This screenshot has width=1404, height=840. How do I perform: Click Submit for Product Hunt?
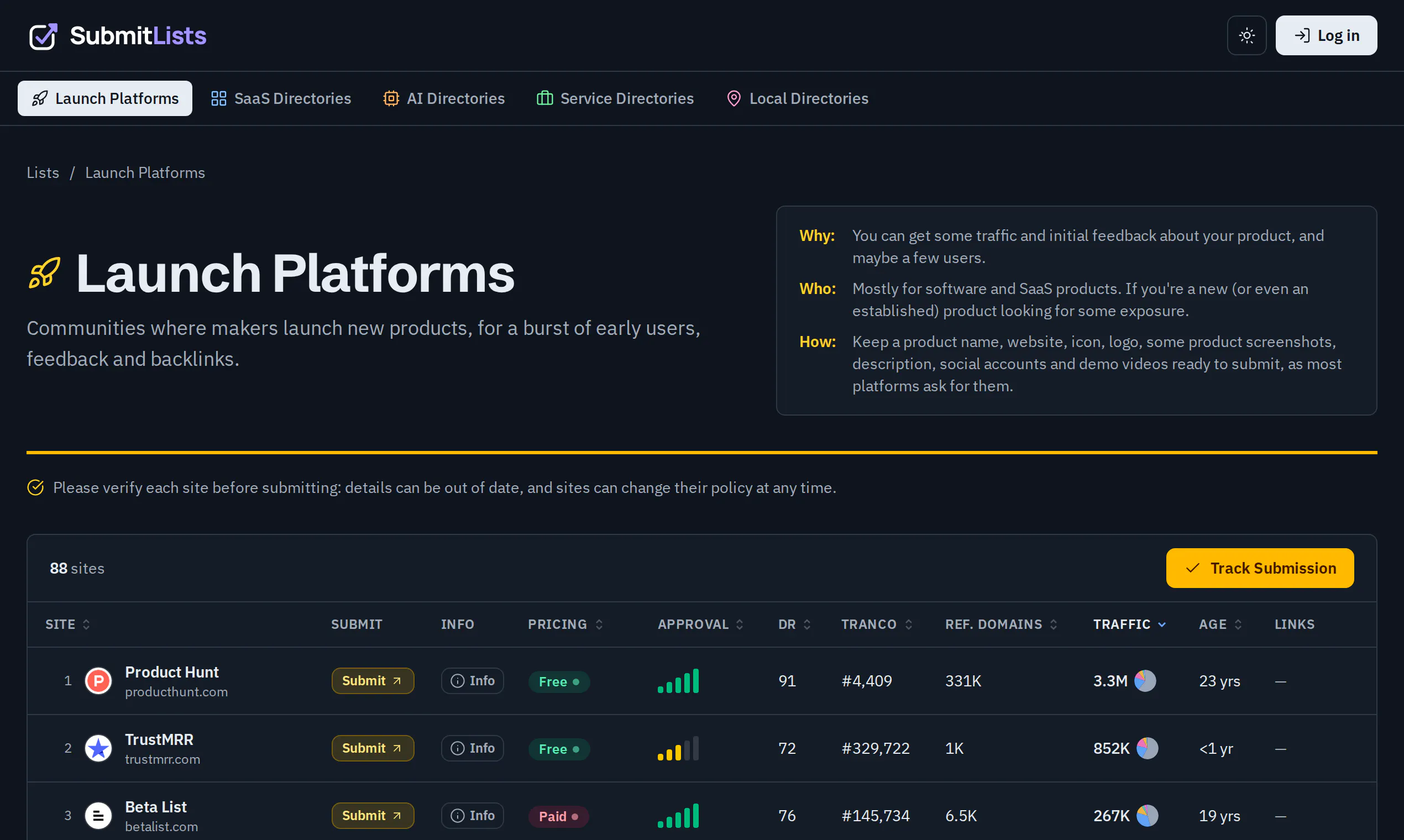(373, 680)
